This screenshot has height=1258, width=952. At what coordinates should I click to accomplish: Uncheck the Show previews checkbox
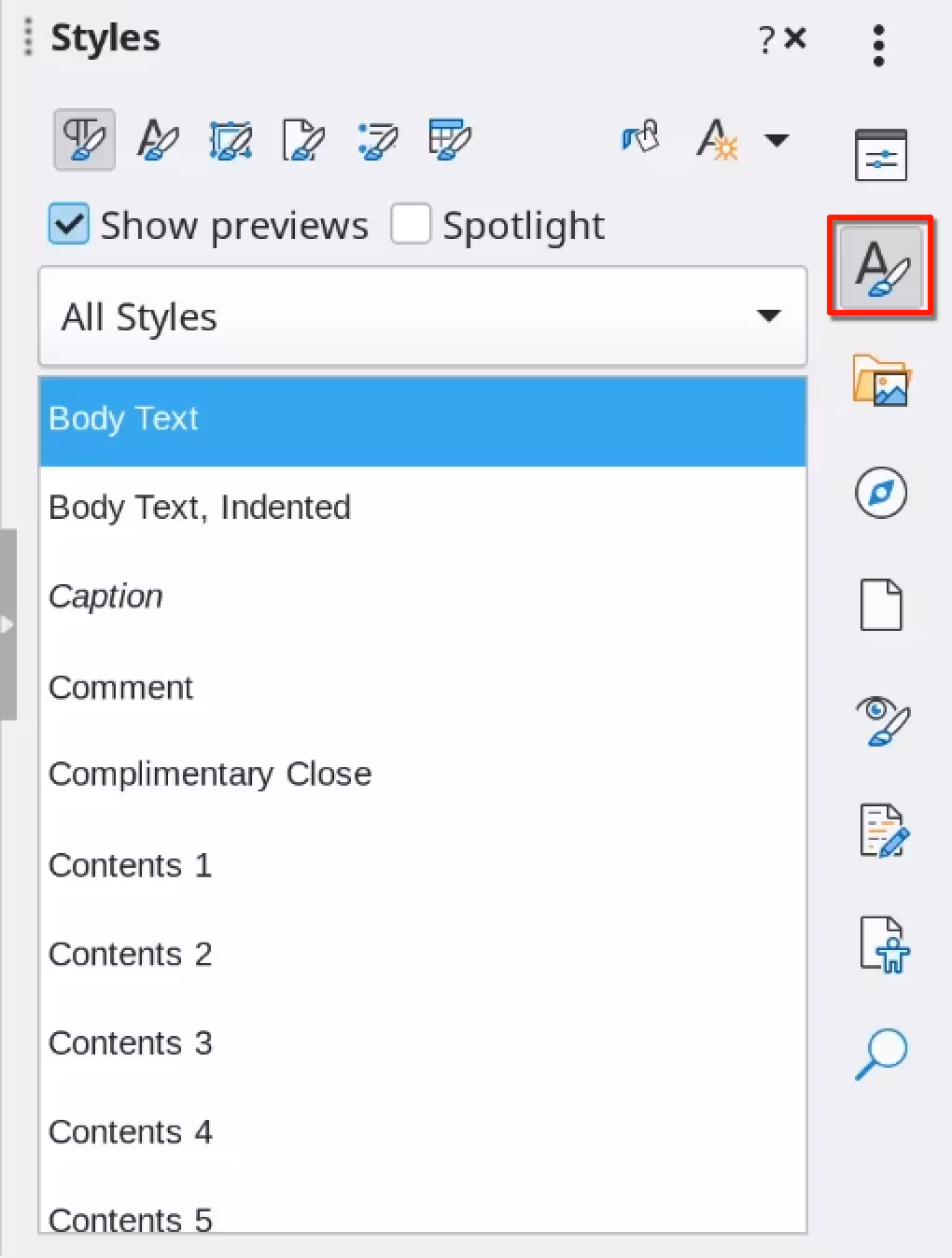(x=69, y=225)
